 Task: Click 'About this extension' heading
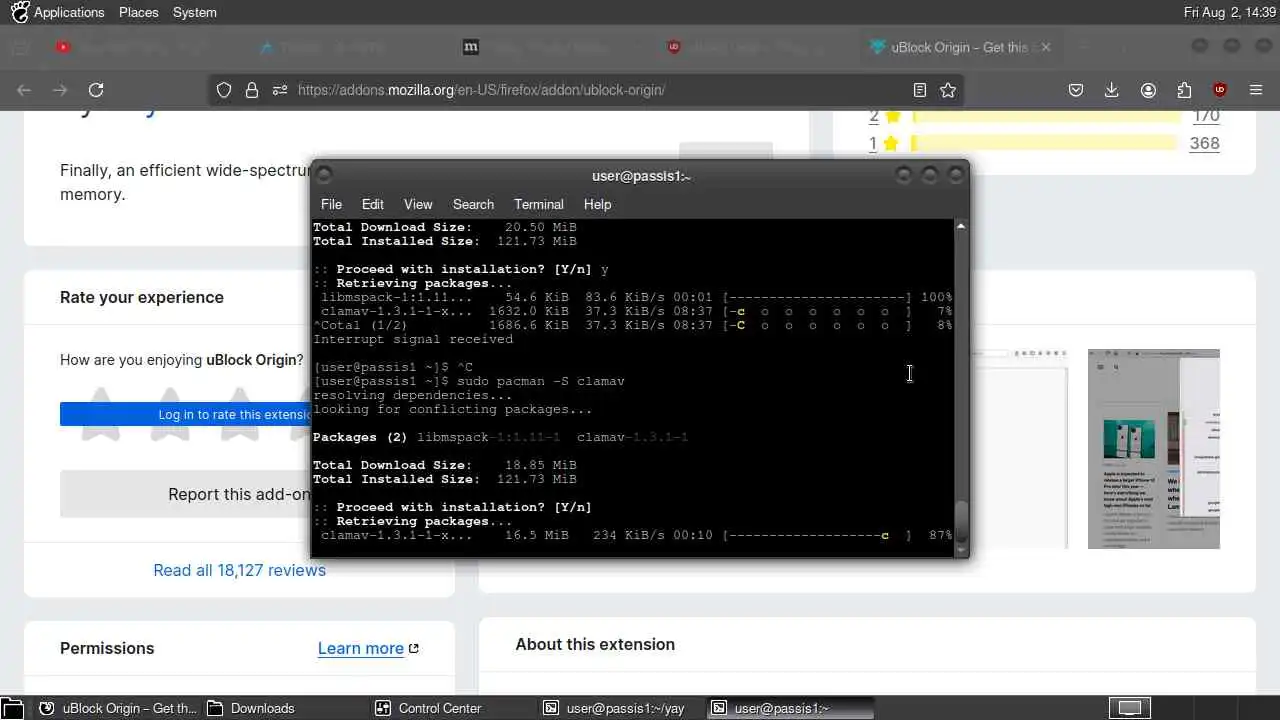(595, 644)
